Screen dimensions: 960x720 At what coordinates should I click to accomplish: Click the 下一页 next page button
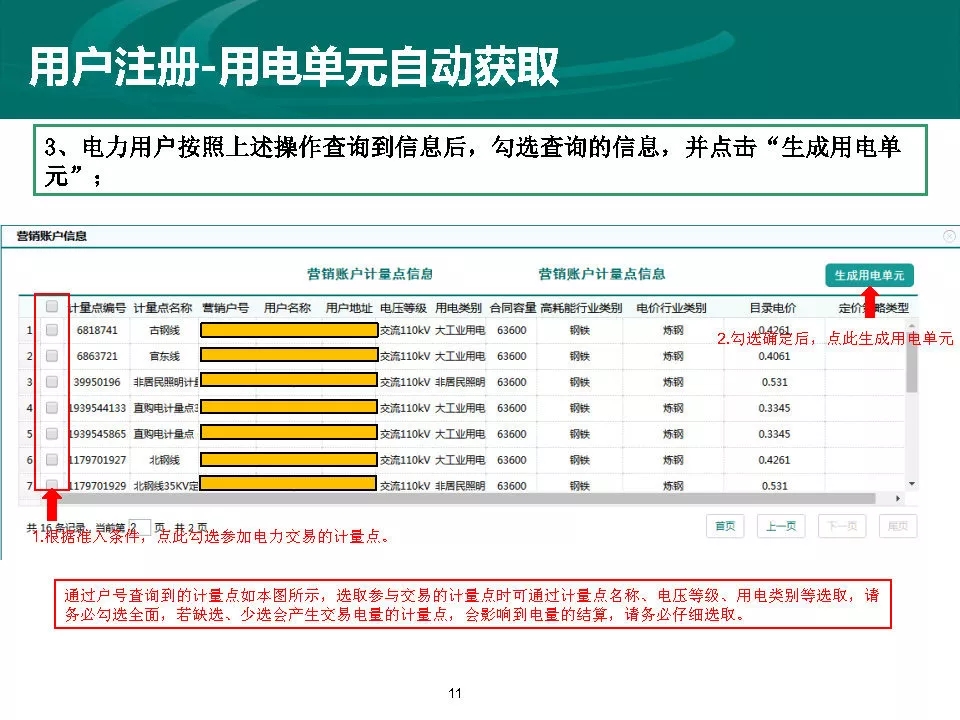840,526
